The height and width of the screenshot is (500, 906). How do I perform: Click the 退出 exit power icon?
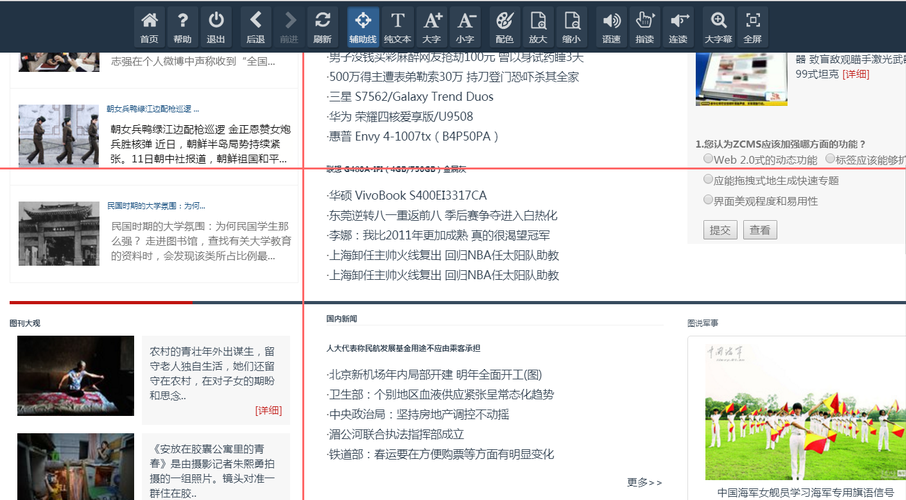(216, 27)
